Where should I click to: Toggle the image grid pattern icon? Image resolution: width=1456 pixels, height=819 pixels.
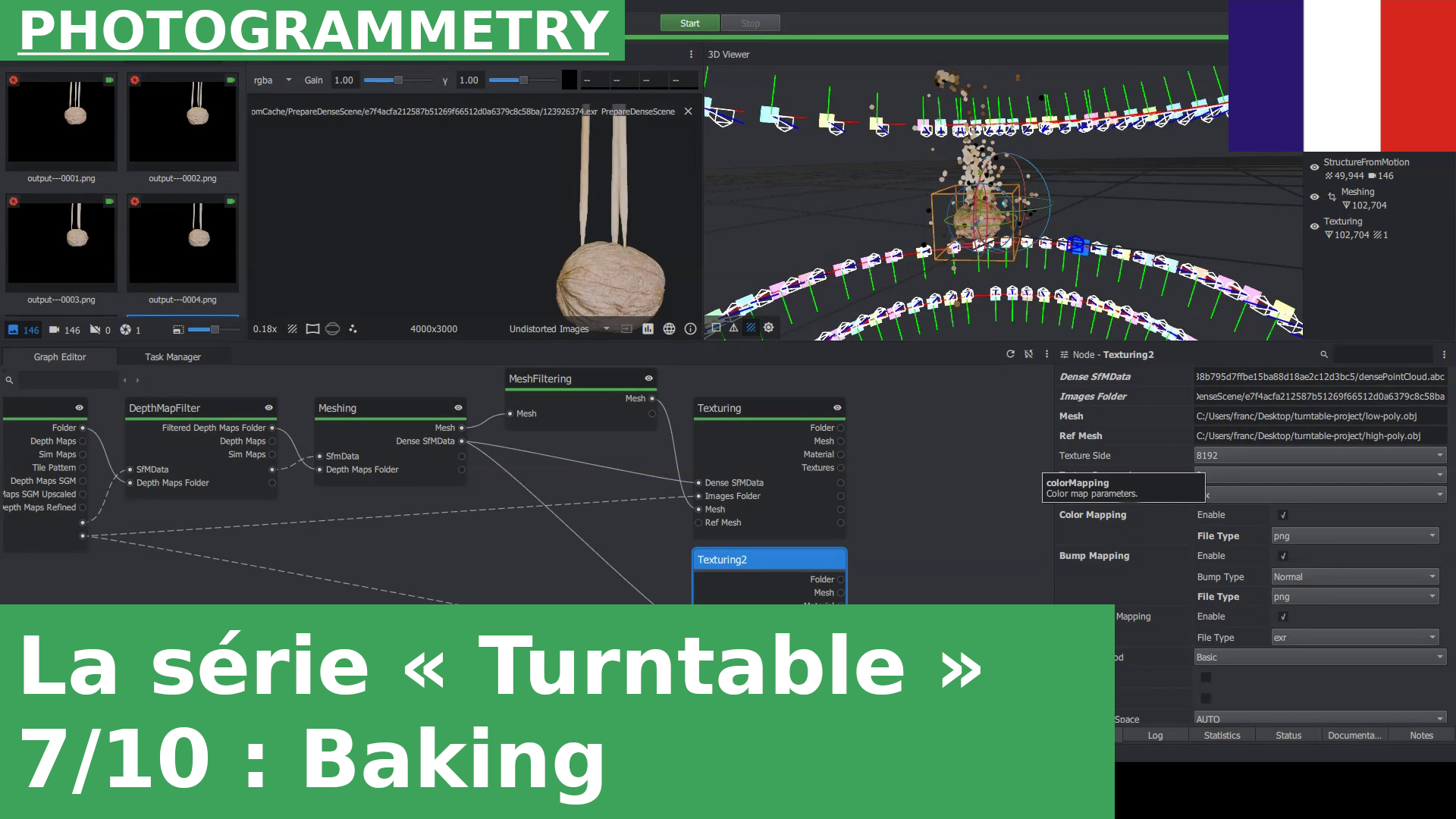pos(292,329)
